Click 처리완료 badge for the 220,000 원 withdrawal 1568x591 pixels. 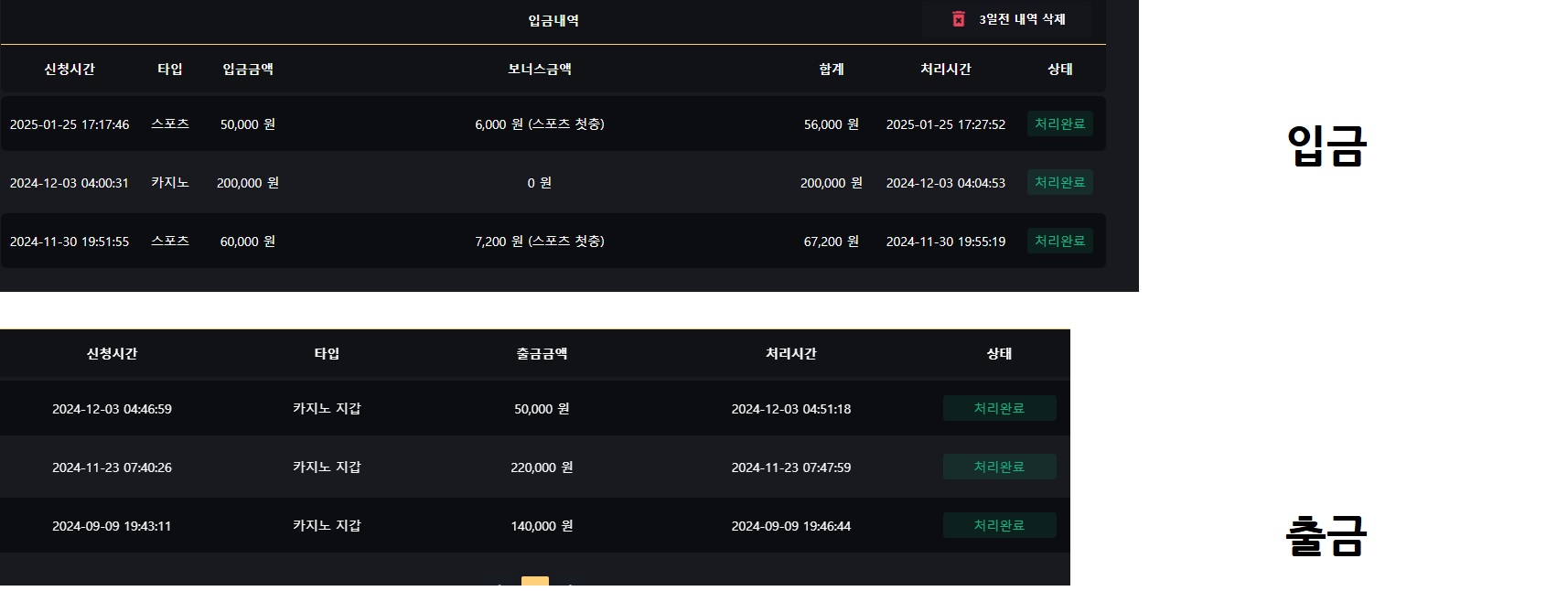tap(999, 467)
